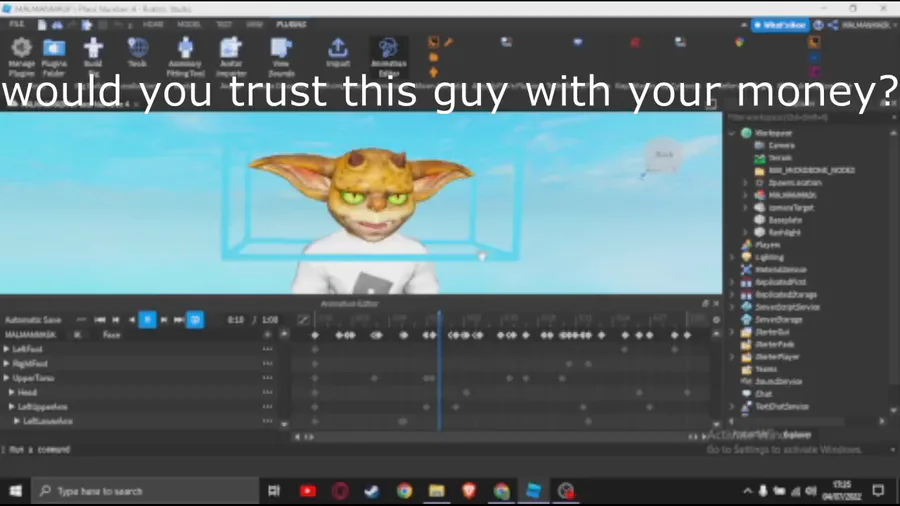Toggle animation looping button
The image size is (900, 506).
(x=195, y=320)
